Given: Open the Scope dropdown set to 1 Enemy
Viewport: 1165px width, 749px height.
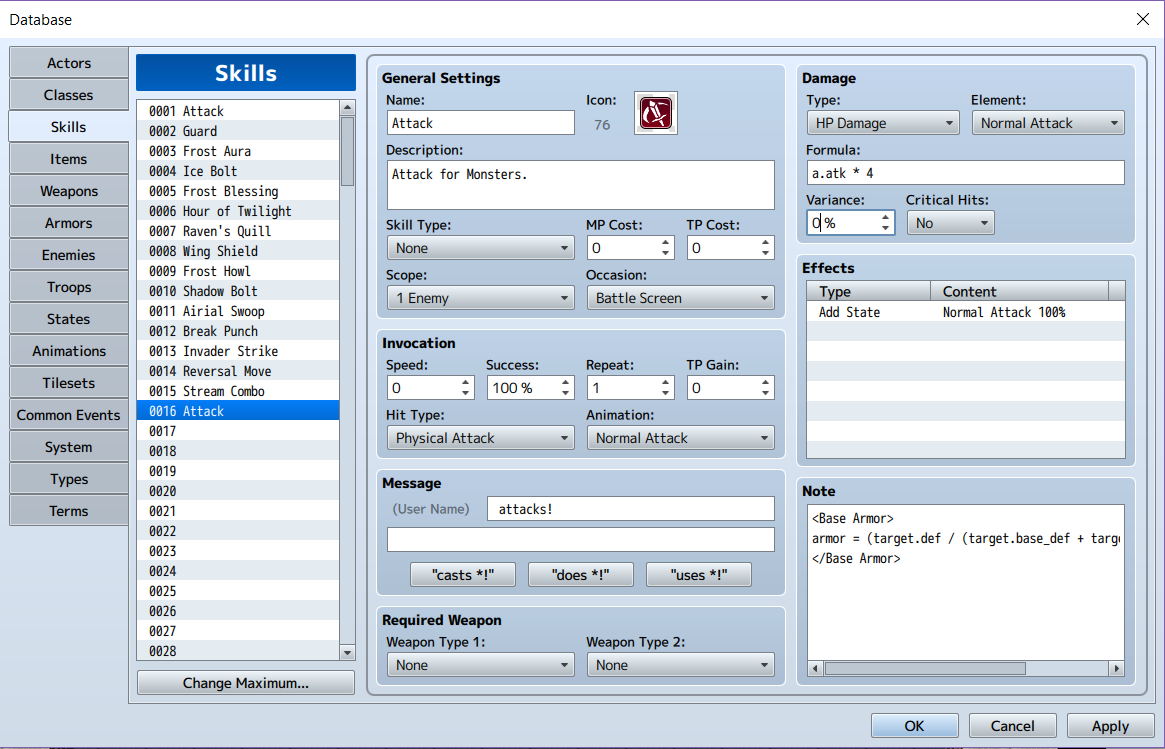Looking at the screenshot, I should [480, 298].
